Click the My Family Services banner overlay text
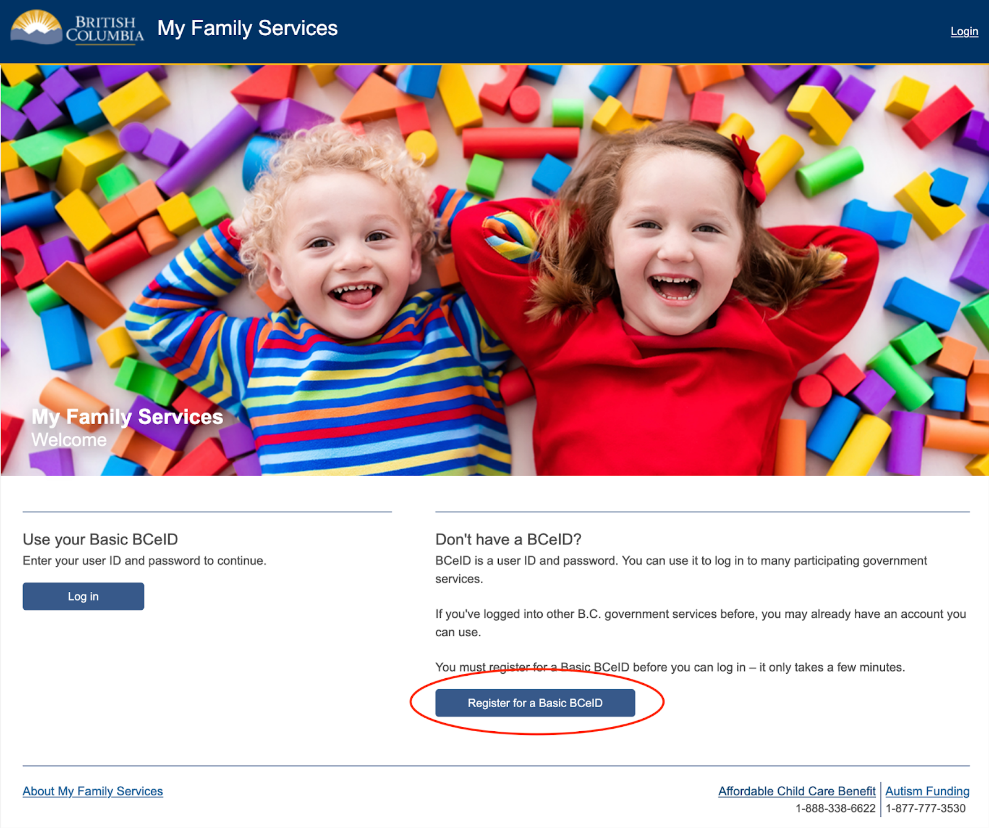Screen dimensions: 989x828 127,417
